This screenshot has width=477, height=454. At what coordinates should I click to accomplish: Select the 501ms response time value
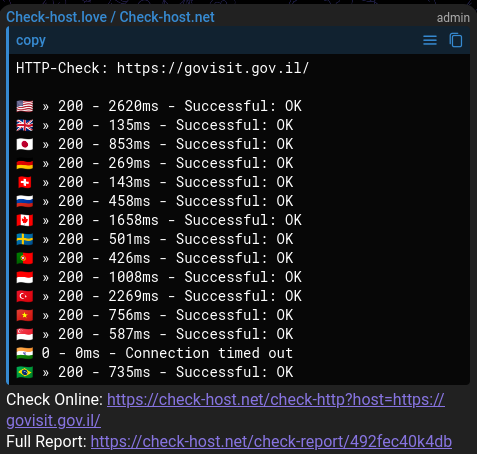129,239
